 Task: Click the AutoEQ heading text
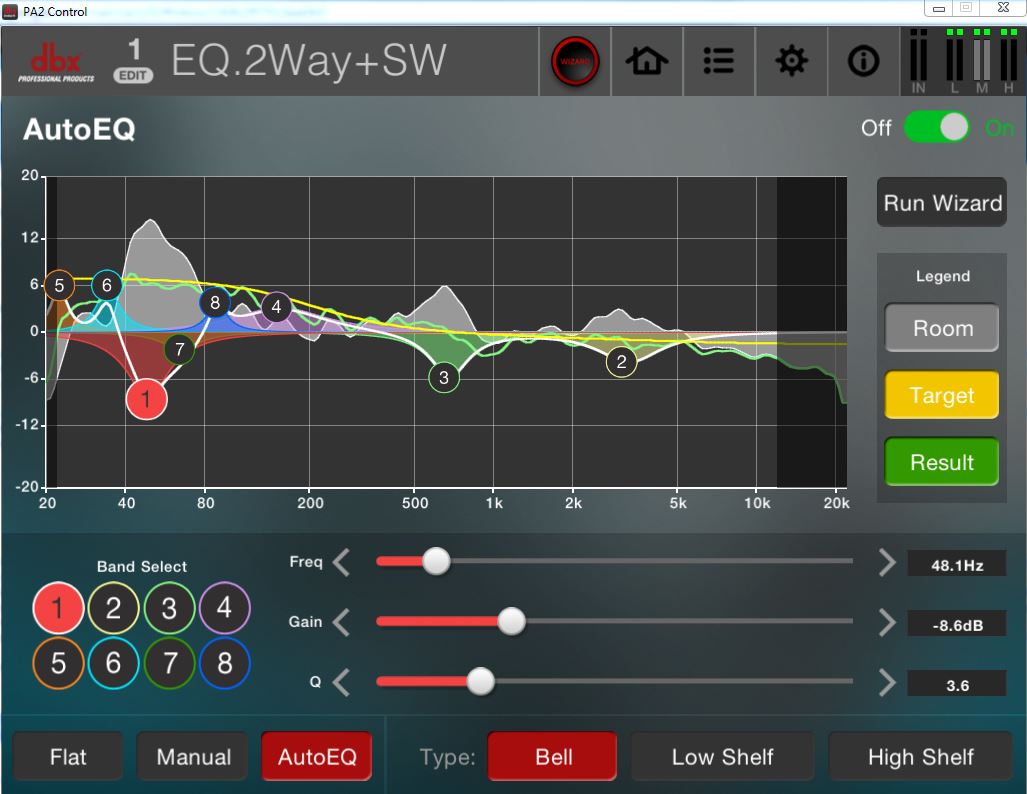click(x=79, y=129)
